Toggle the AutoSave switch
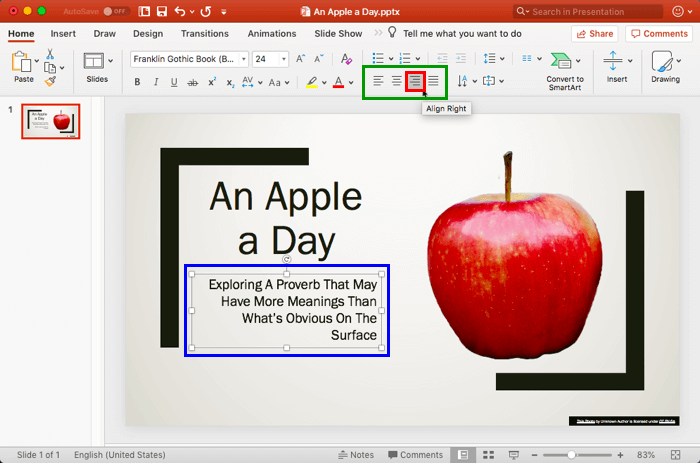 click(x=115, y=11)
